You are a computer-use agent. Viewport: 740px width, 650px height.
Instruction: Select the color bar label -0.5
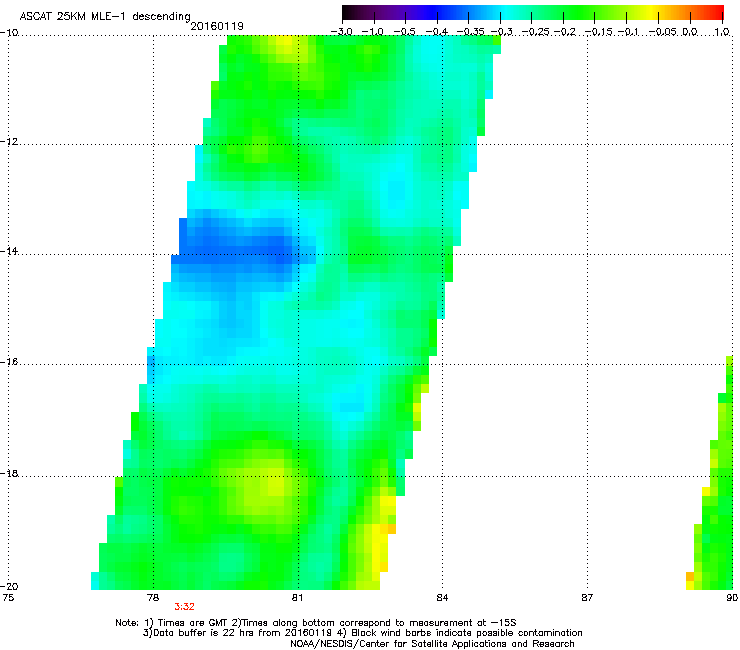point(404,32)
